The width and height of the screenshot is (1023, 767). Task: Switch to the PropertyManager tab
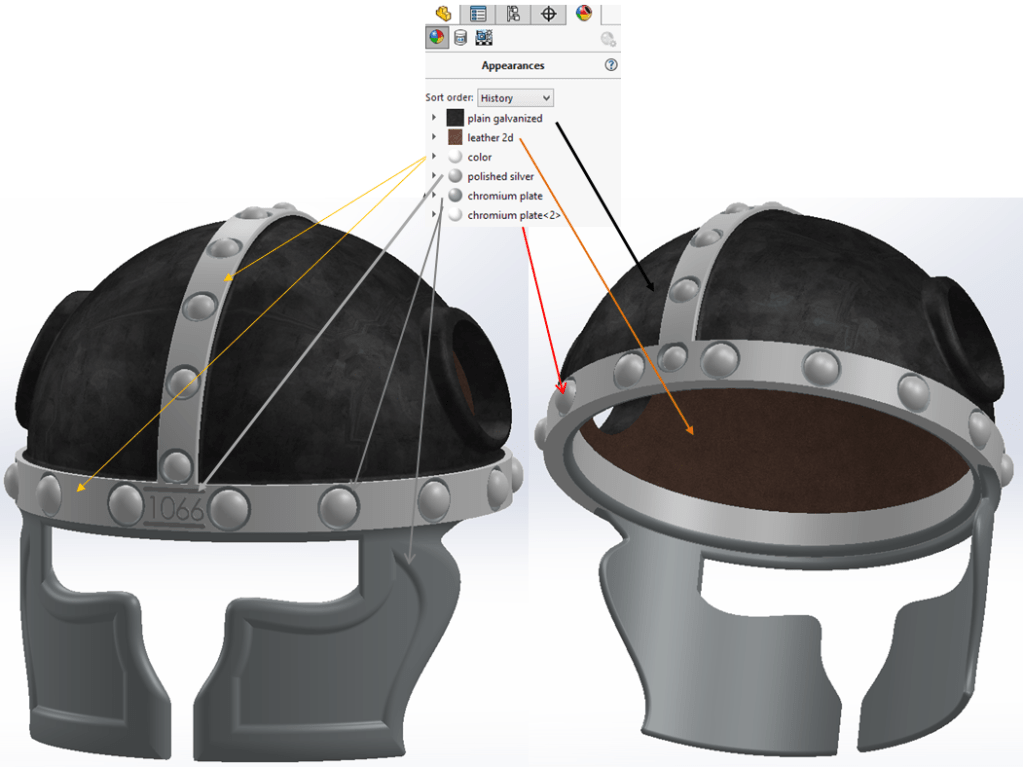(478, 13)
